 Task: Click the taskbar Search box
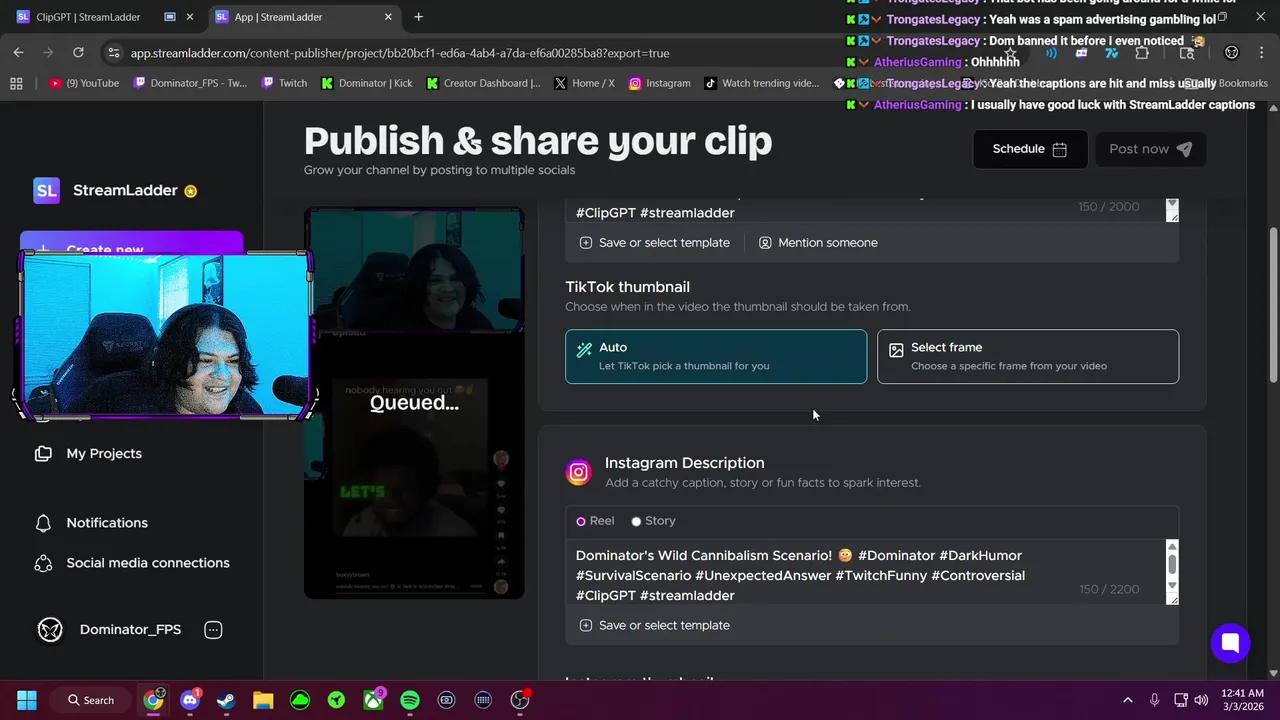click(91, 700)
